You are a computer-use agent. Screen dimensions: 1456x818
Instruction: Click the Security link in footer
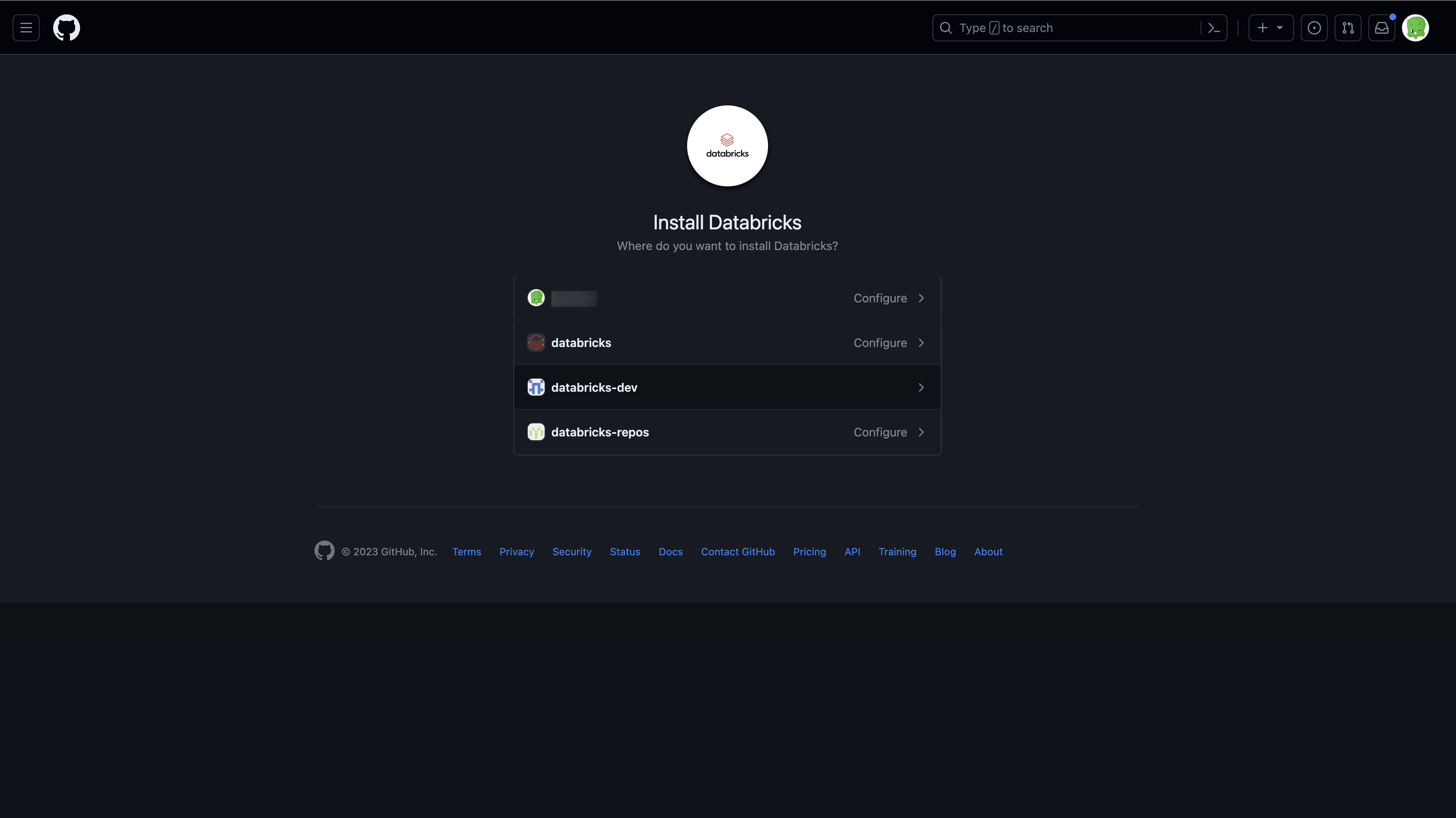pyautogui.click(x=571, y=552)
